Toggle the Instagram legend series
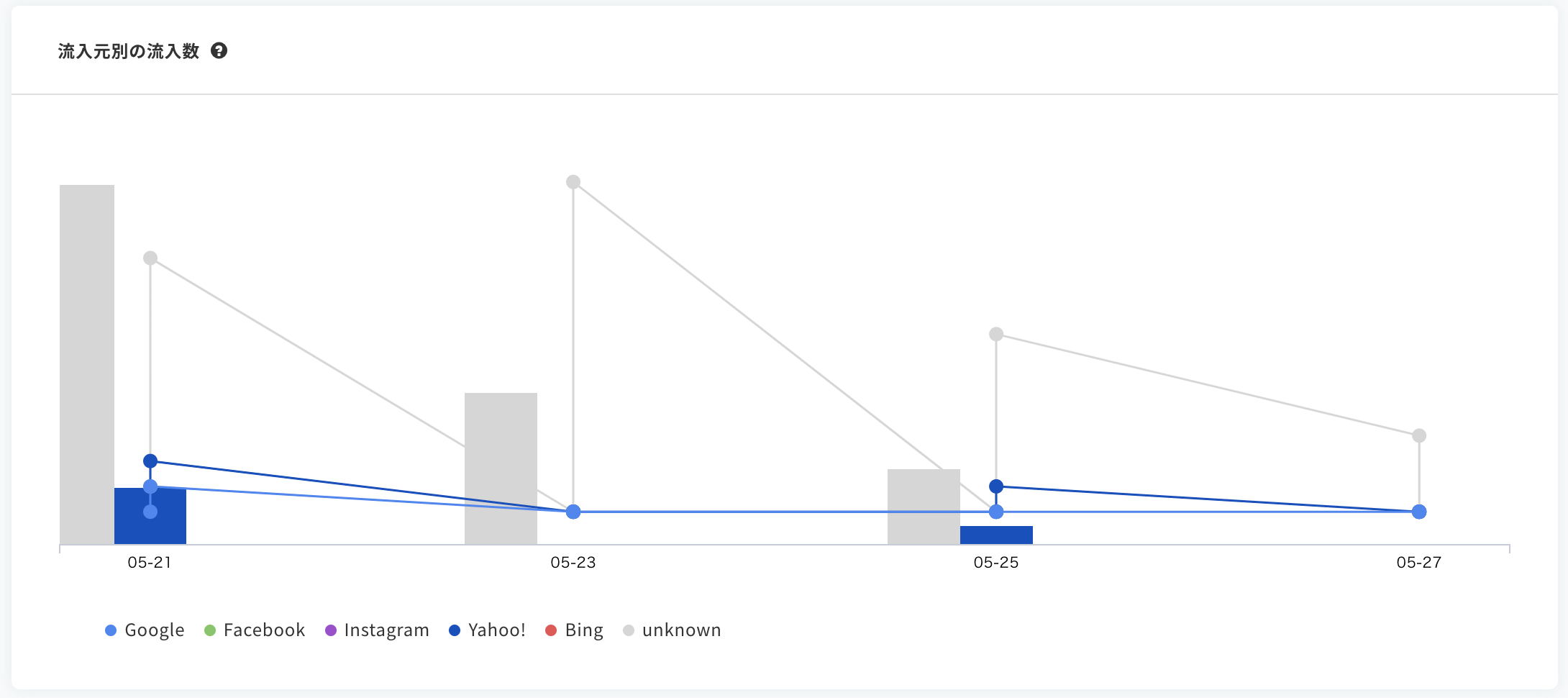 click(x=377, y=630)
